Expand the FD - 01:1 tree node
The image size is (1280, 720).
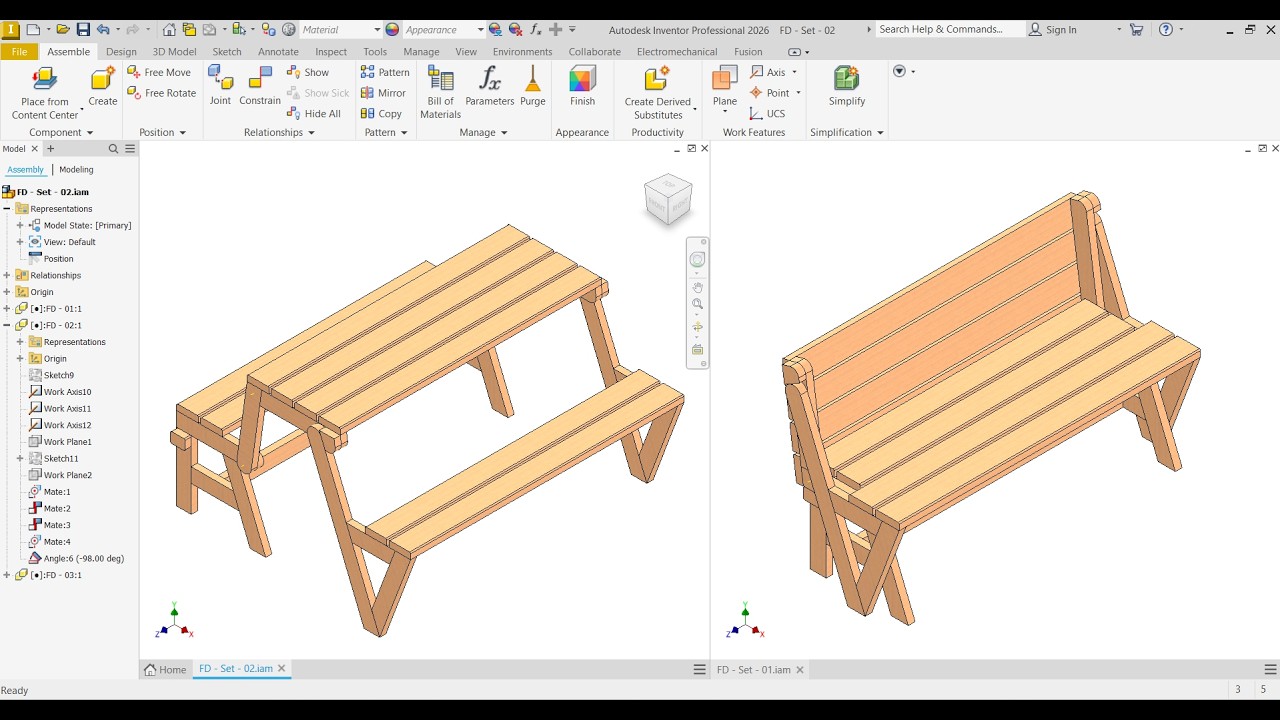7,309
